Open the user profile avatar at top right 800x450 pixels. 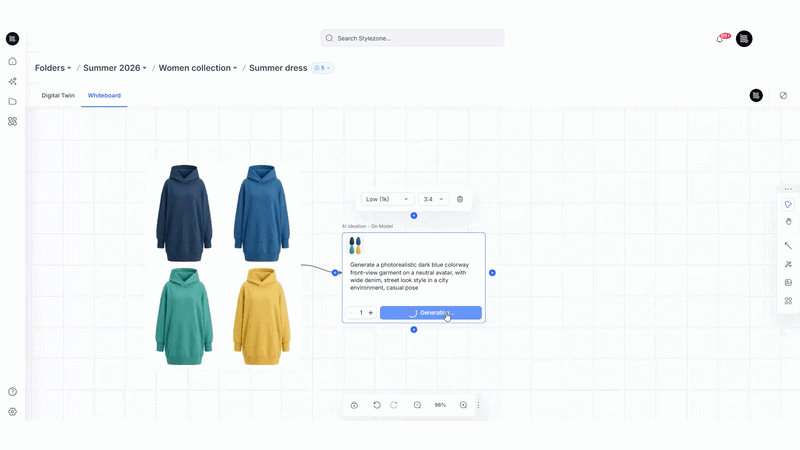744,39
